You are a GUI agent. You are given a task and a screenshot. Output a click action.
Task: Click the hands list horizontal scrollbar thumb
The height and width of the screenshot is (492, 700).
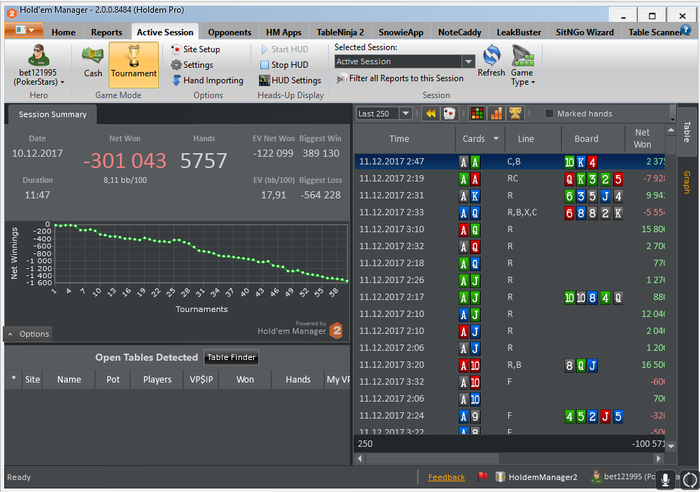(432, 459)
